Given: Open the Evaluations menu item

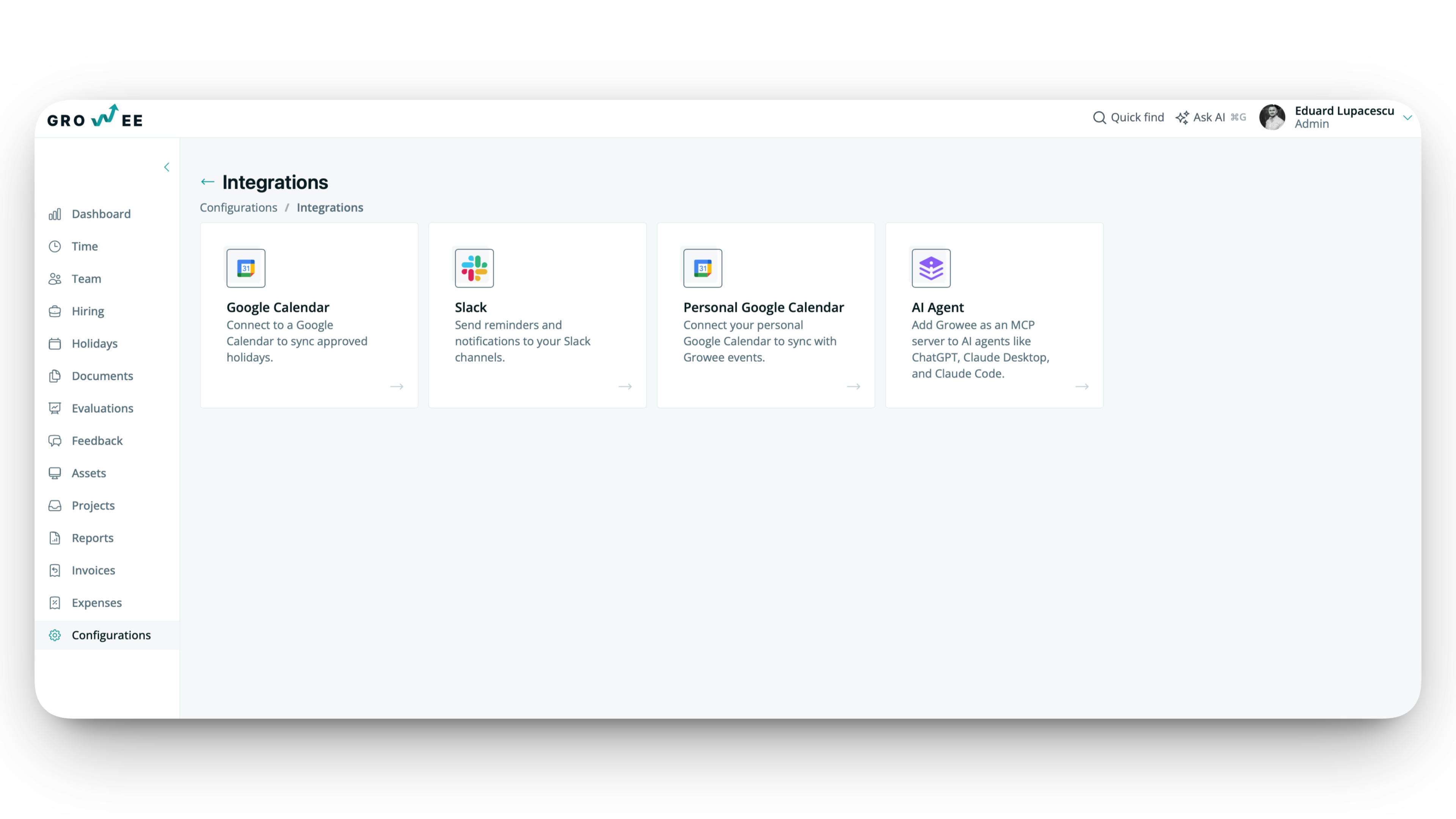Looking at the screenshot, I should click(x=107, y=408).
